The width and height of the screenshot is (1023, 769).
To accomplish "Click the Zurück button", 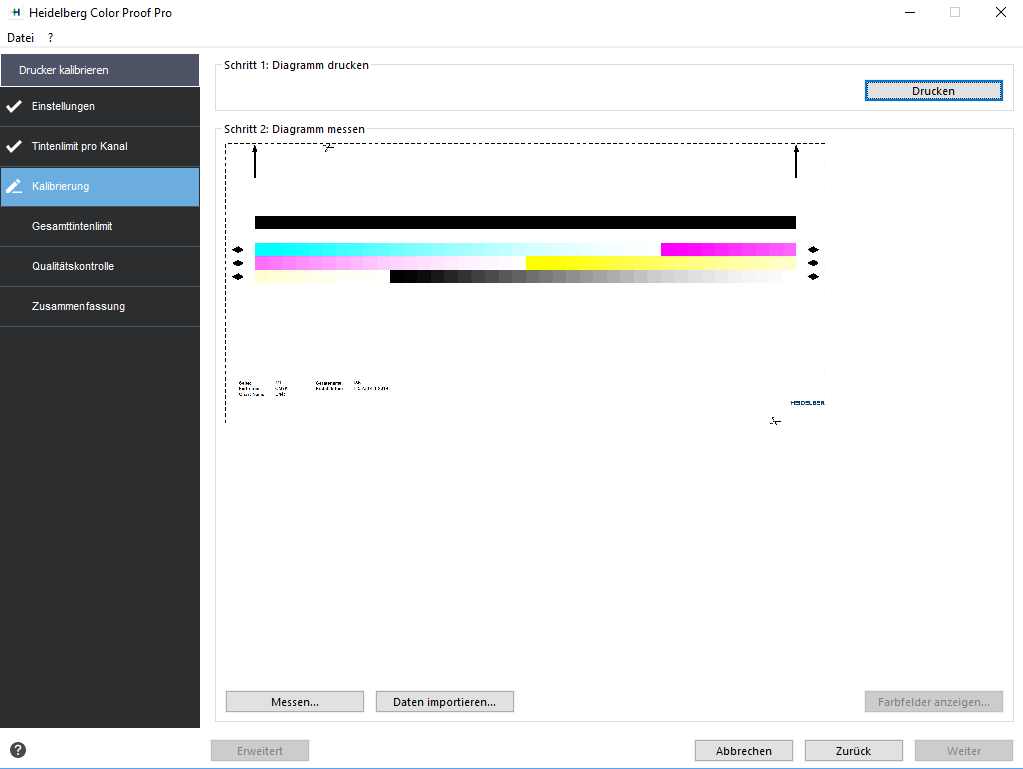I will coord(853,751).
